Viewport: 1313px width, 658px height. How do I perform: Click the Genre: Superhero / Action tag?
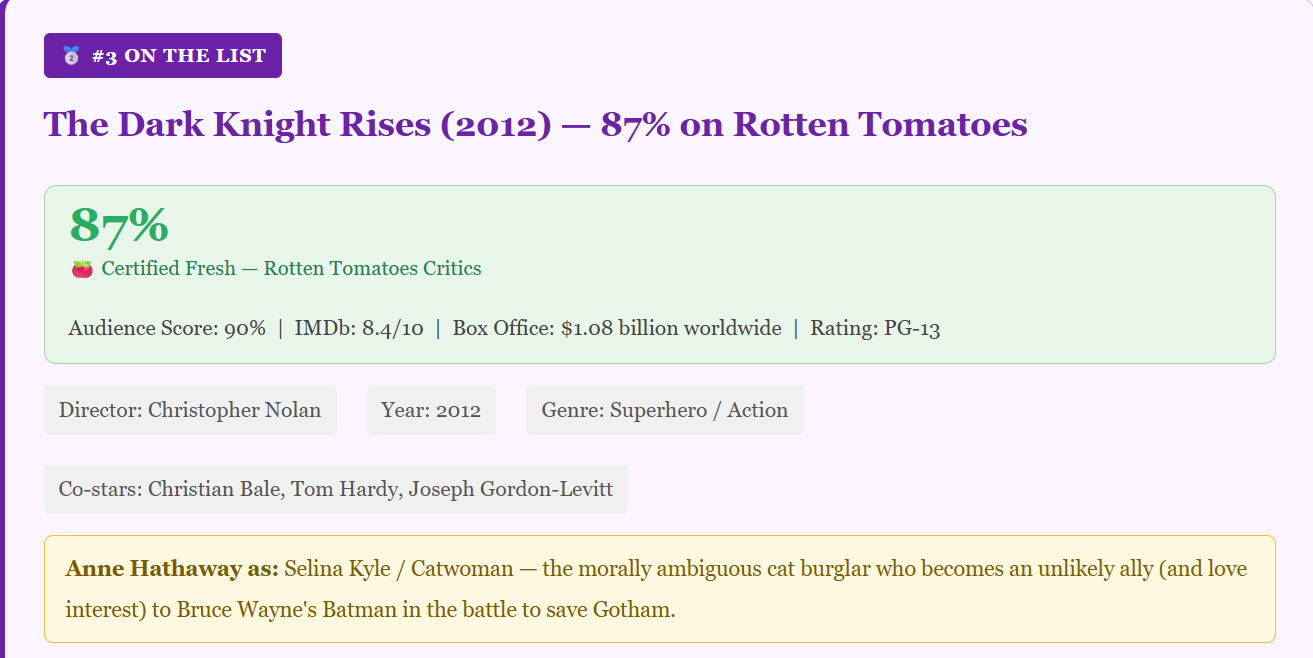[664, 410]
